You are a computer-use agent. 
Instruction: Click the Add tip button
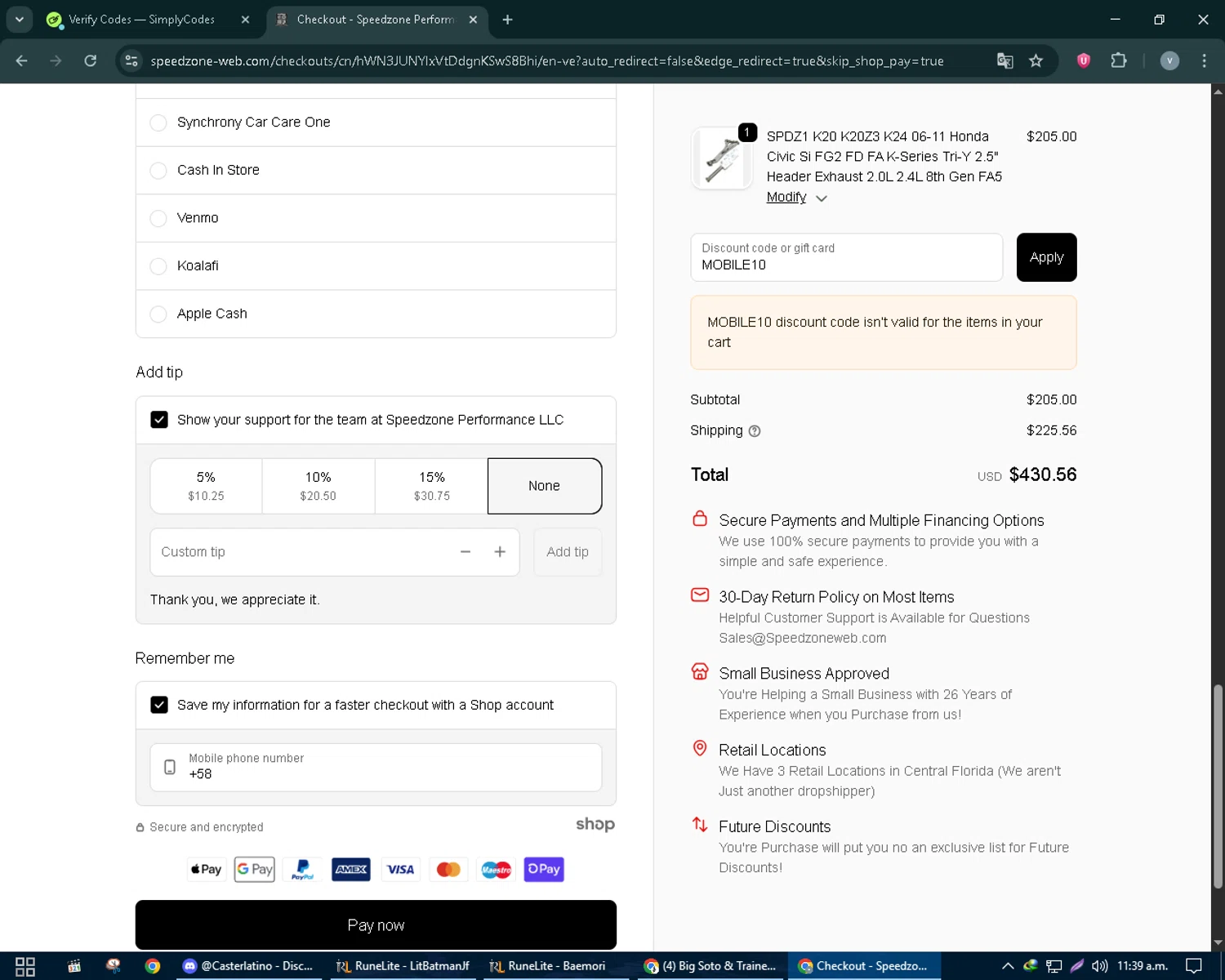point(568,552)
